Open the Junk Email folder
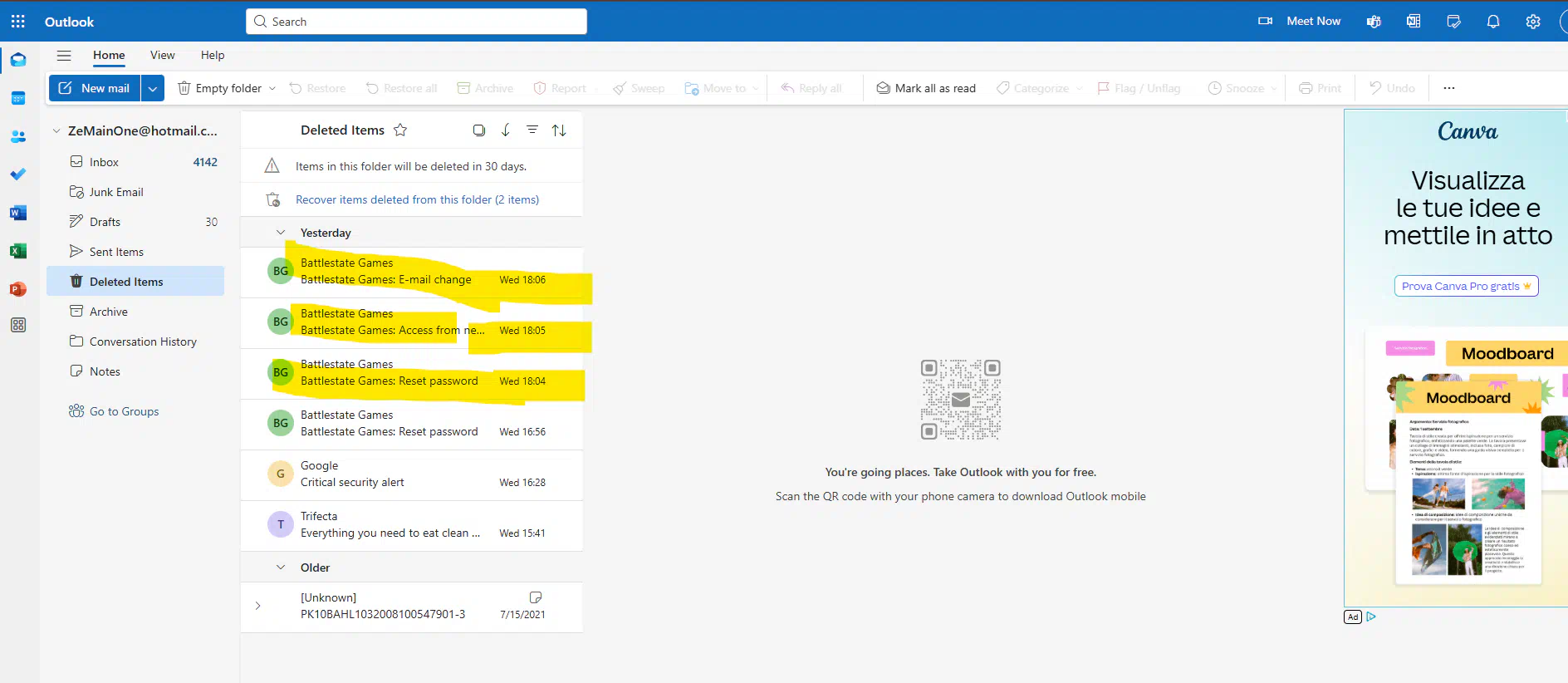The width and height of the screenshot is (1568, 683). pyautogui.click(x=135, y=192)
